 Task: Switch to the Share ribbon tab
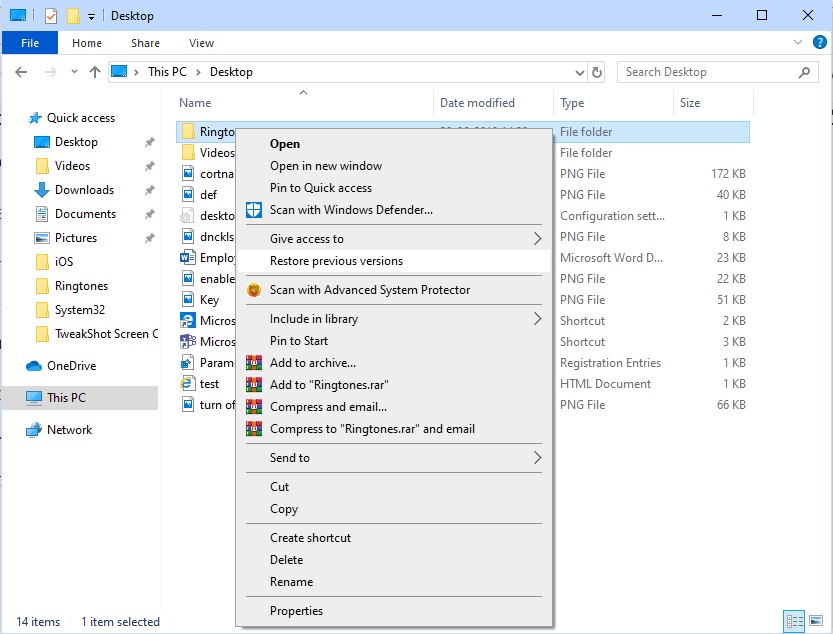[145, 43]
